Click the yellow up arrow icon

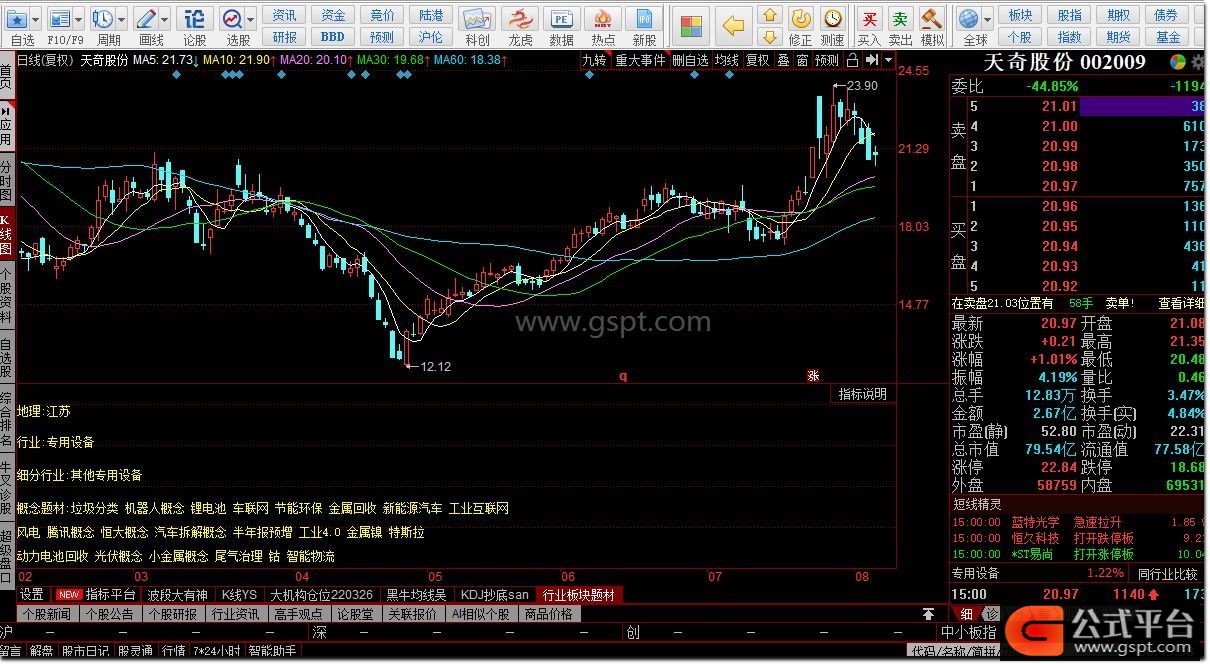tap(769, 15)
